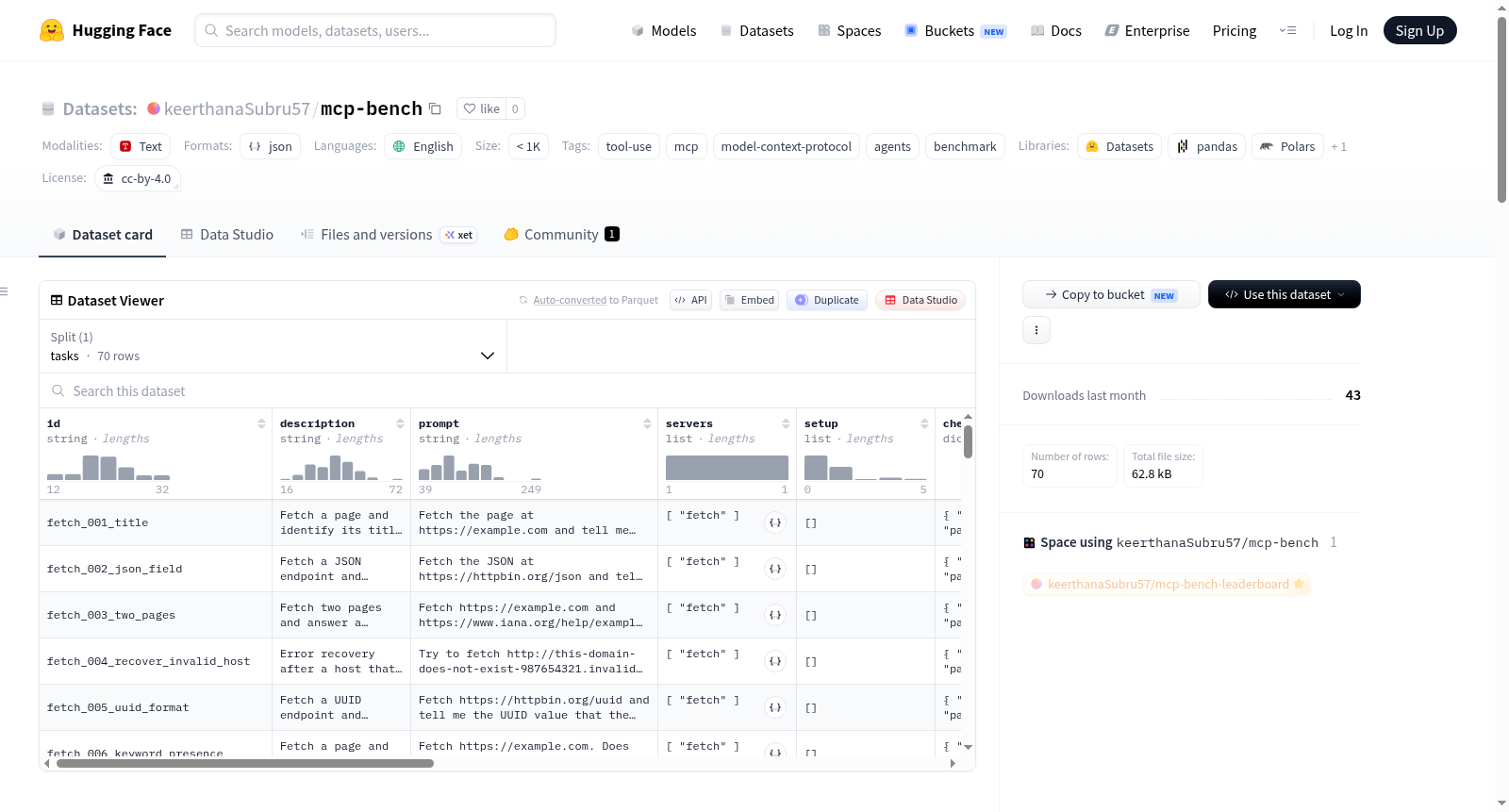The image size is (1509, 812).
Task: Go to the Datasets page
Action: click(x=757, y=30)
